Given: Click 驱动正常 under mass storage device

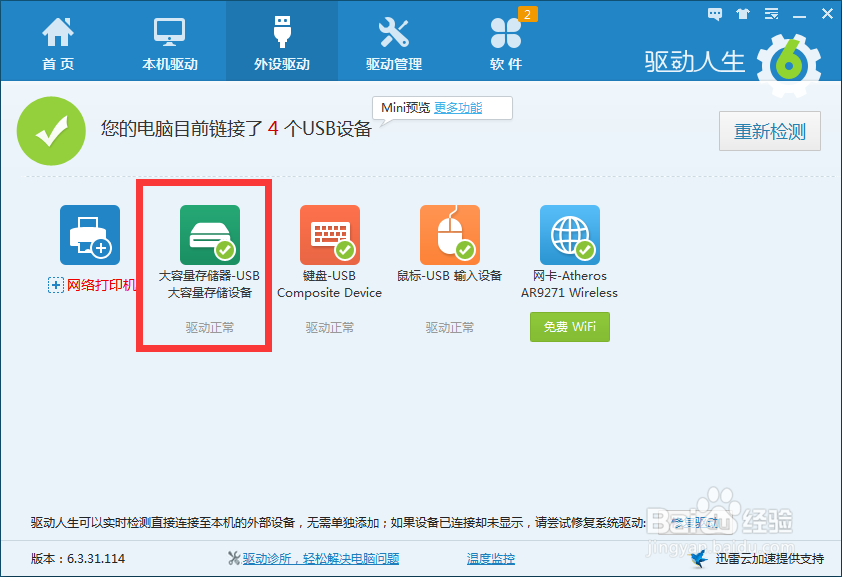Looking at the screenshot, I should click(210, 327).
